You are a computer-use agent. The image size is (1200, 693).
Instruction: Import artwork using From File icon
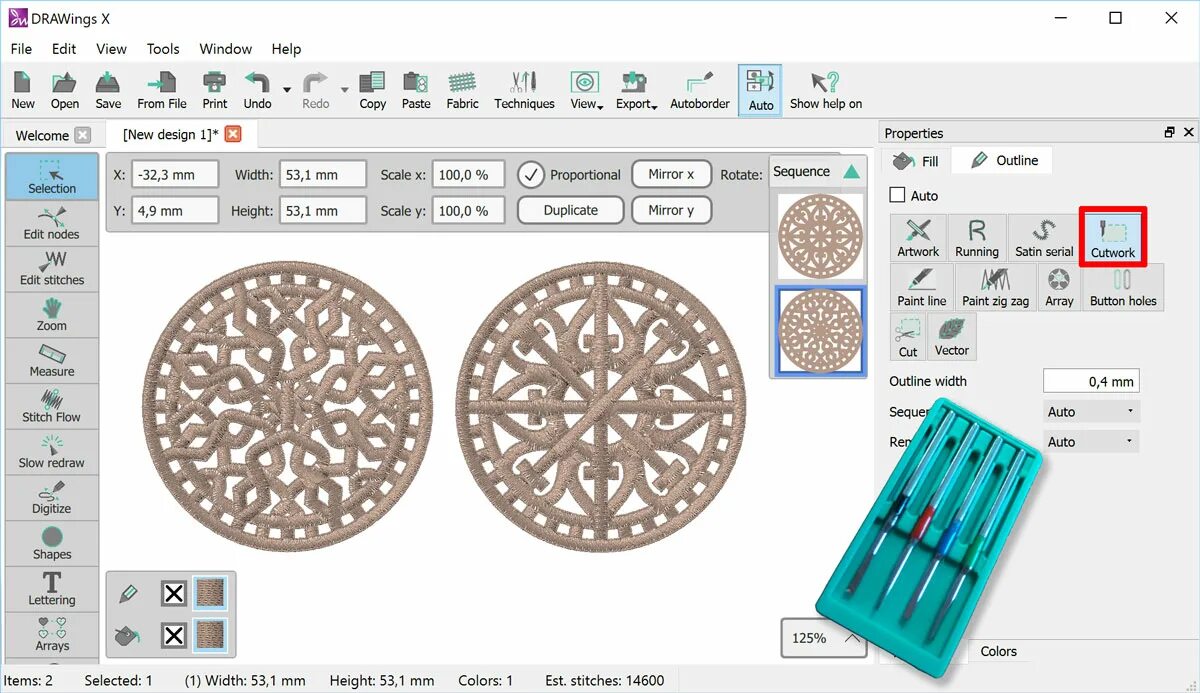click(x=162, y=91)
